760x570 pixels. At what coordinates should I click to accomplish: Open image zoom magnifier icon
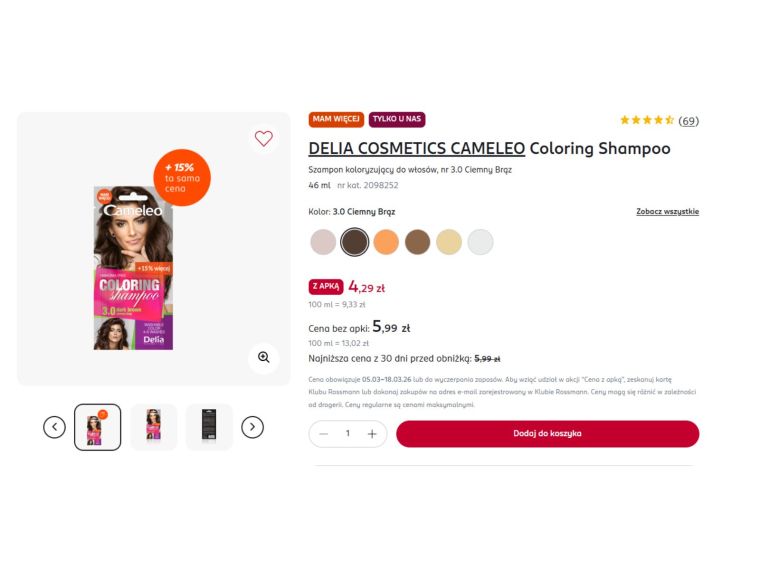264,358
